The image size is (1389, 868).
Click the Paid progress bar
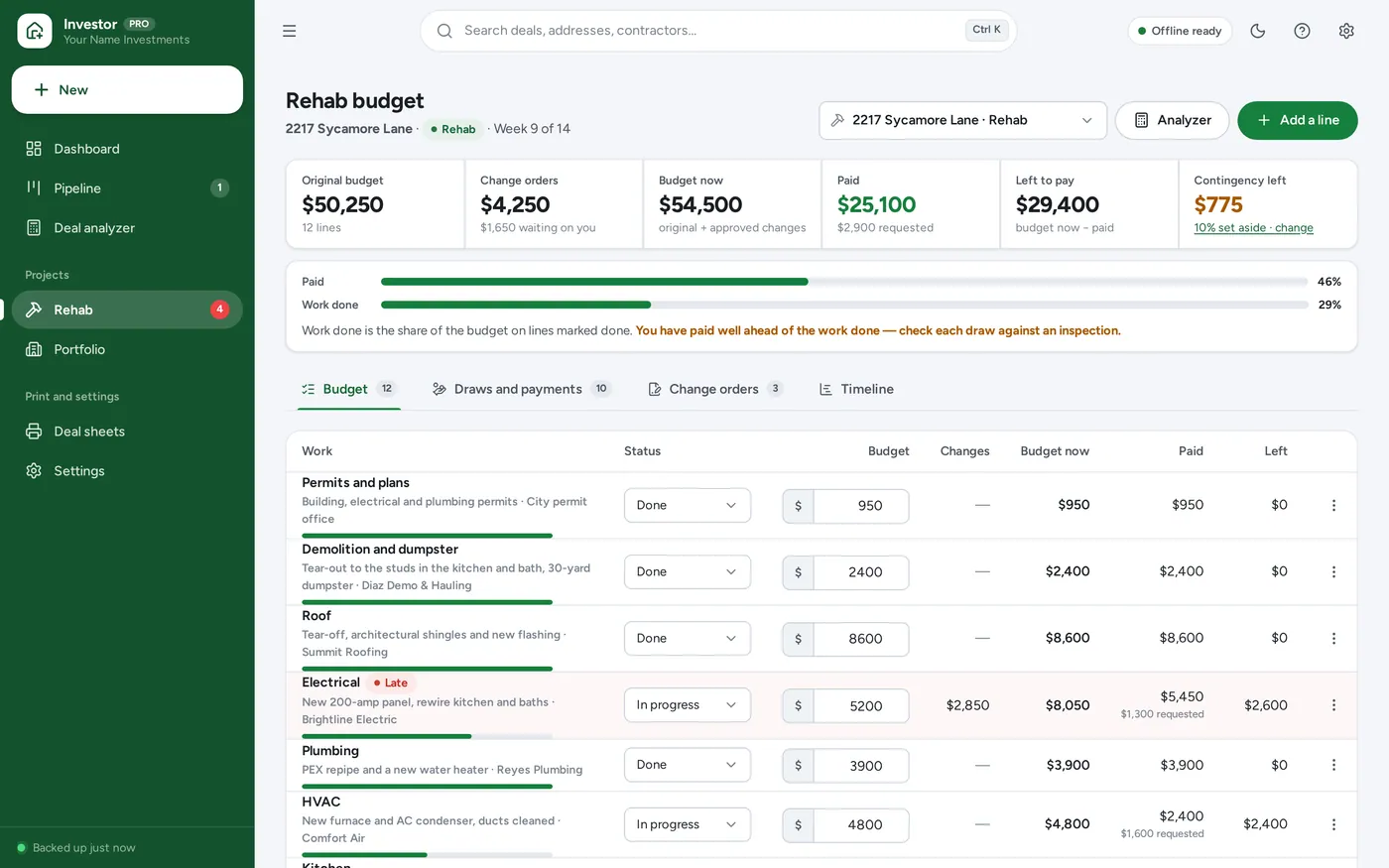click(x=844, y=282)
